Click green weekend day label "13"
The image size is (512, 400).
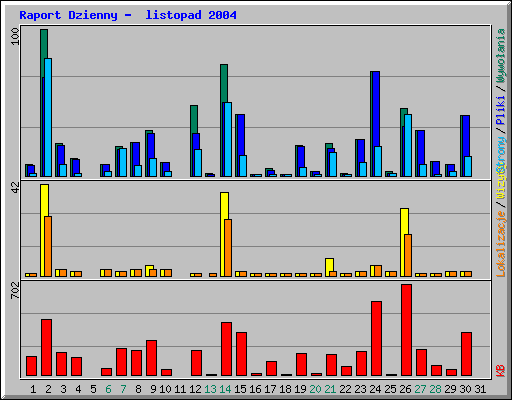[210, 389]
